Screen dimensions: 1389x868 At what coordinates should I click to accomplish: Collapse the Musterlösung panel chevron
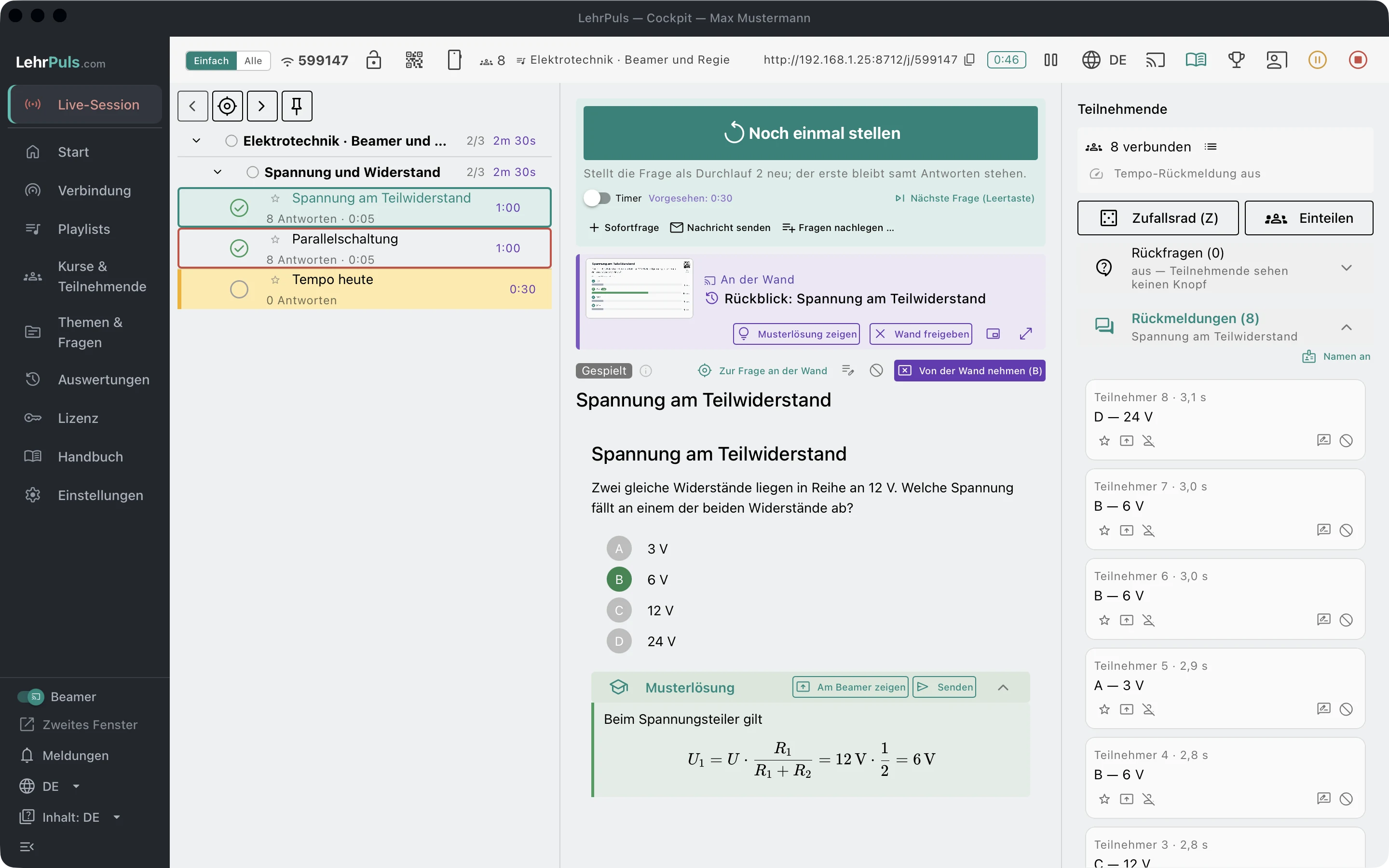(1003, 687)
